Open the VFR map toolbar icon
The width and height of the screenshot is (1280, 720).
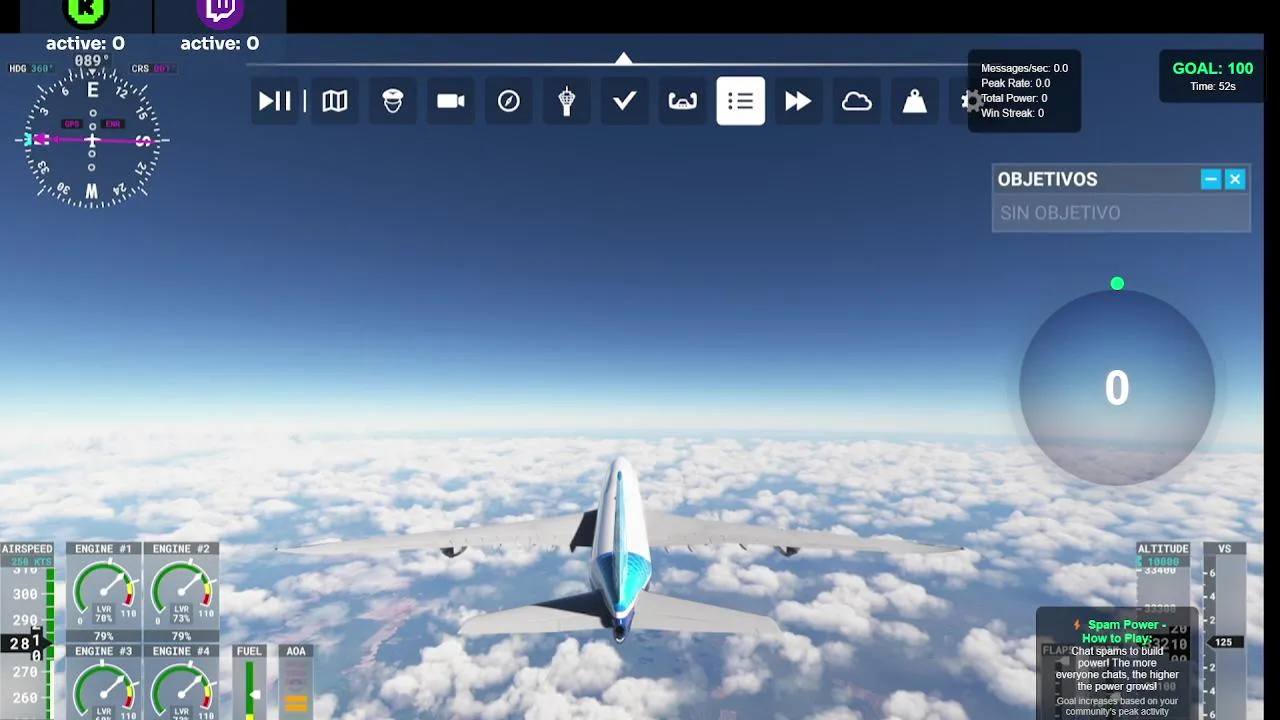335,101
